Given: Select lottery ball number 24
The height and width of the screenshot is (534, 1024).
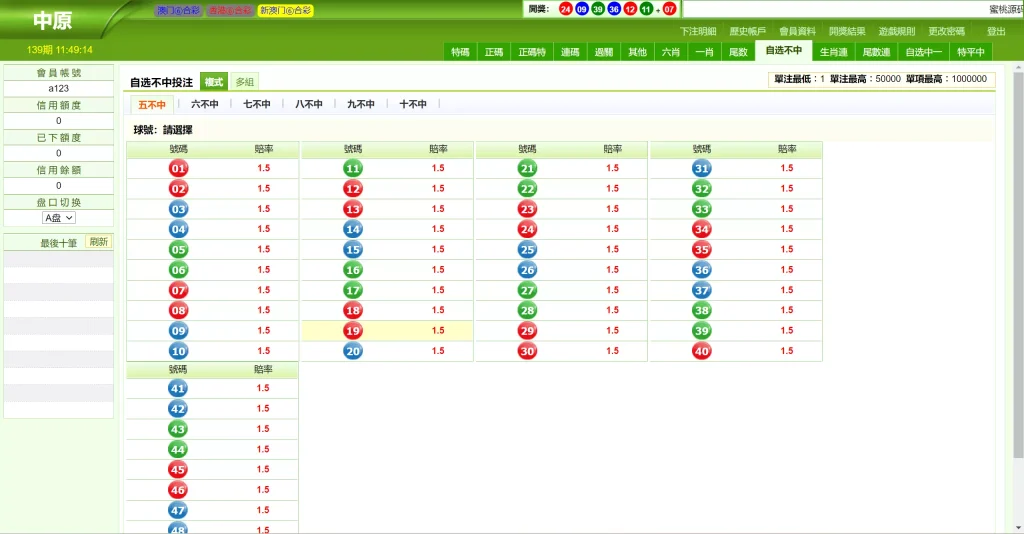Looking at the screenshot, I should click(527, 229).
